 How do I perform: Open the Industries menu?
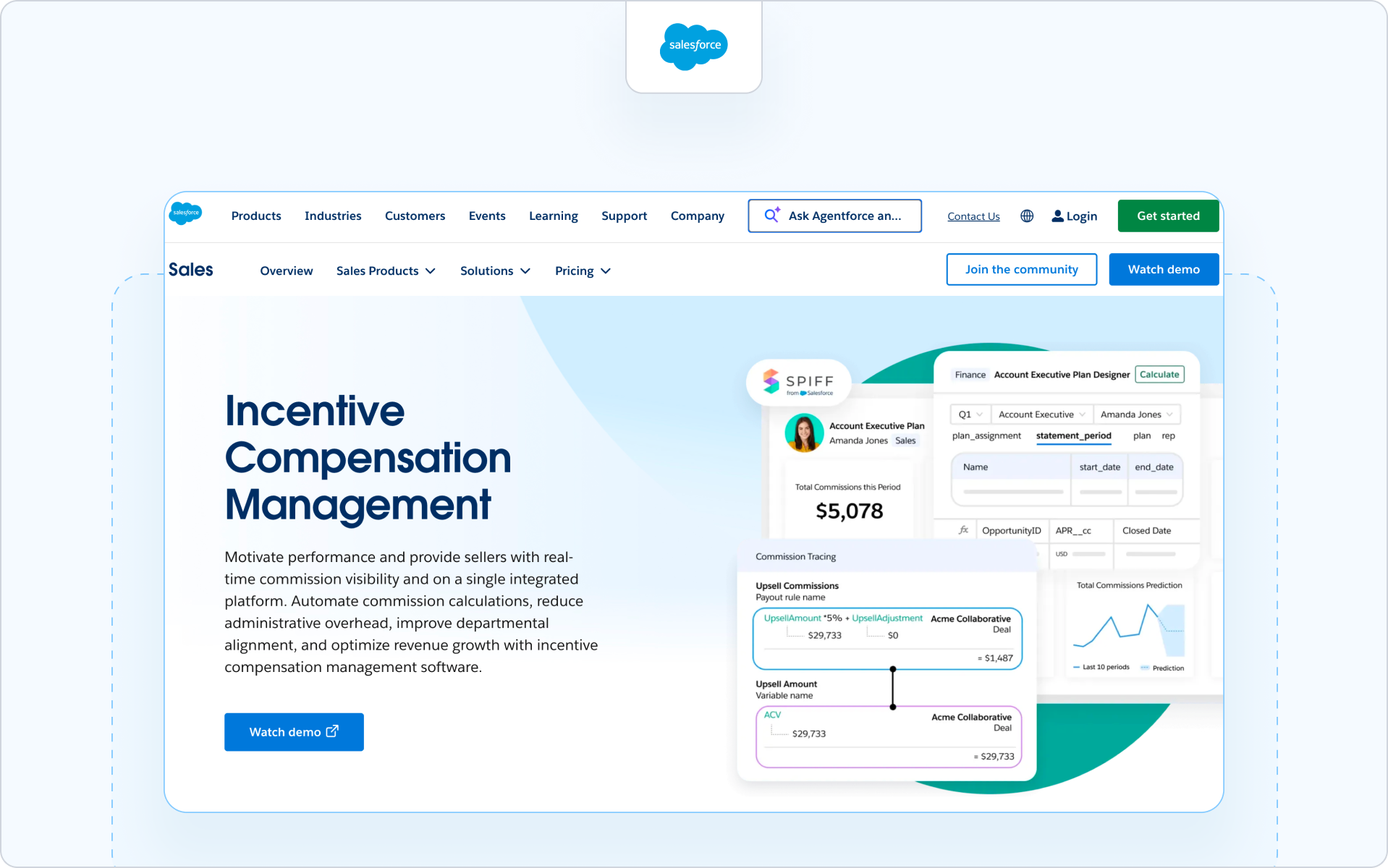(333, 216)
